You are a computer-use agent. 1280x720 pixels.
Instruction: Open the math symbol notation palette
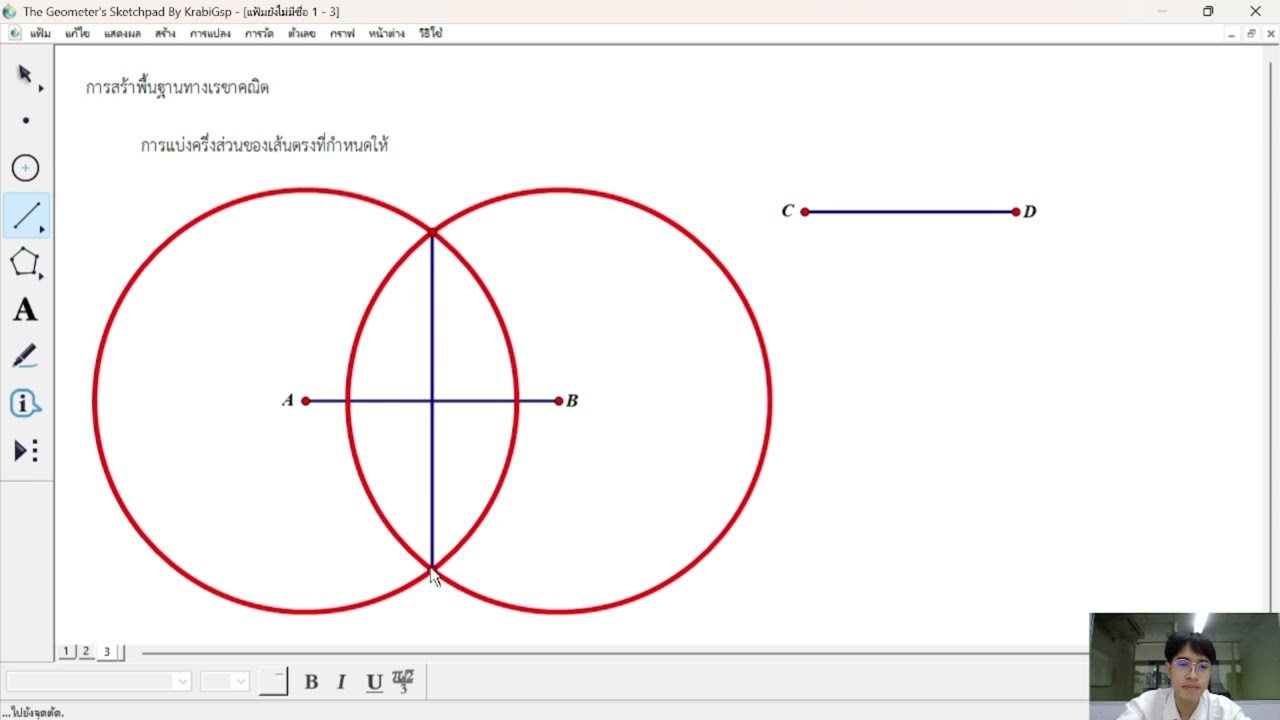[x=403, y=682]
